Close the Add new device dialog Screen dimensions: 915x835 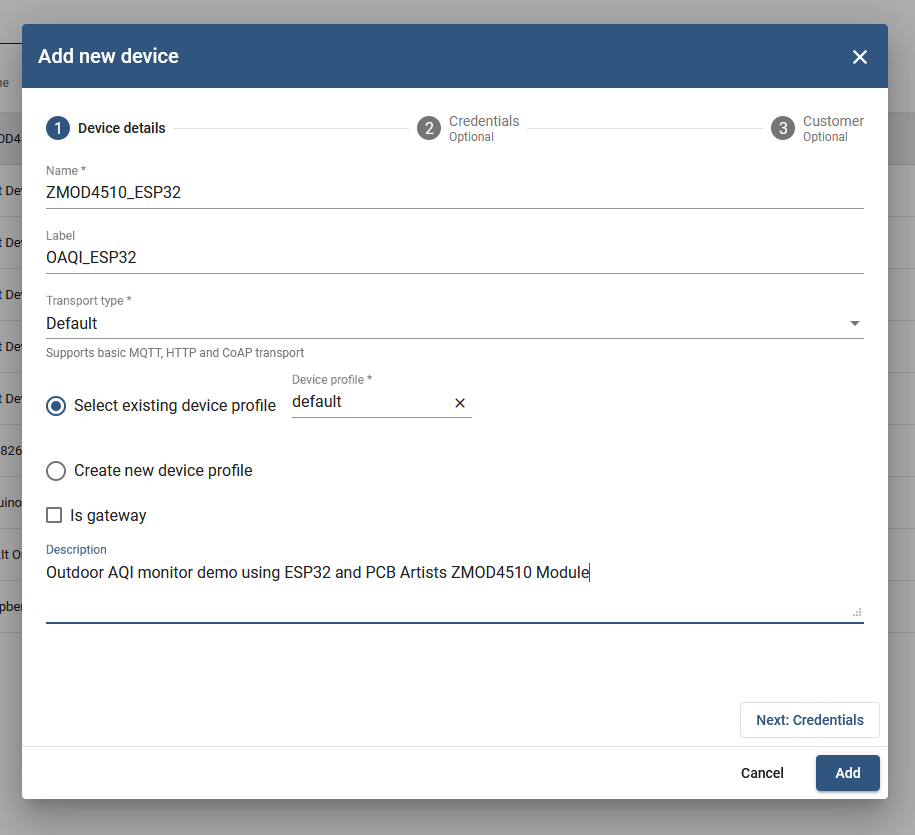click(859, 57)
